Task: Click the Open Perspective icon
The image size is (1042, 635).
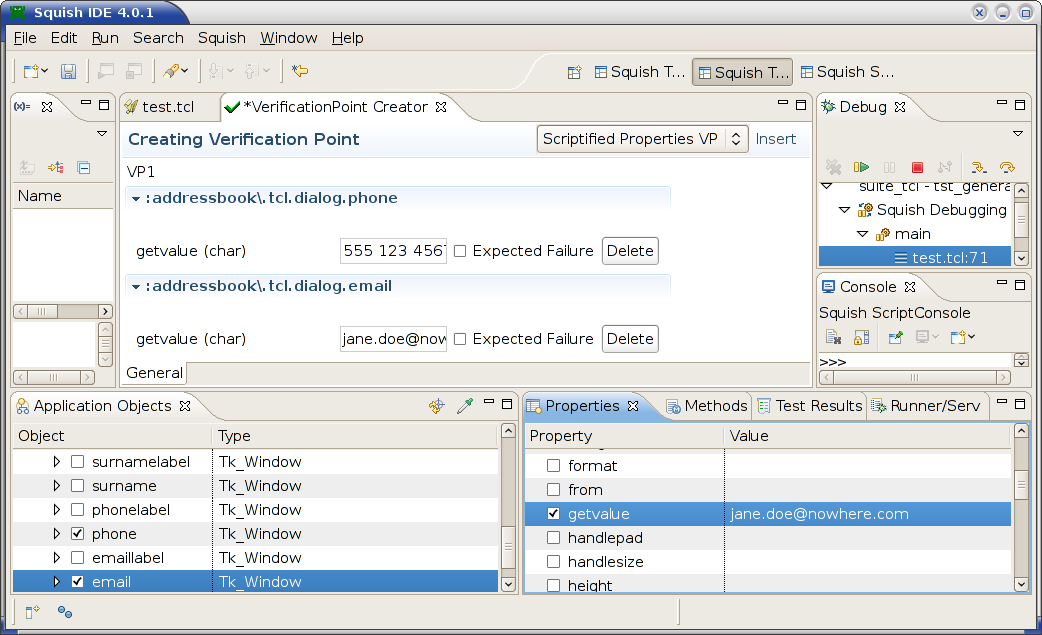Action: click(x=574, y=72)
